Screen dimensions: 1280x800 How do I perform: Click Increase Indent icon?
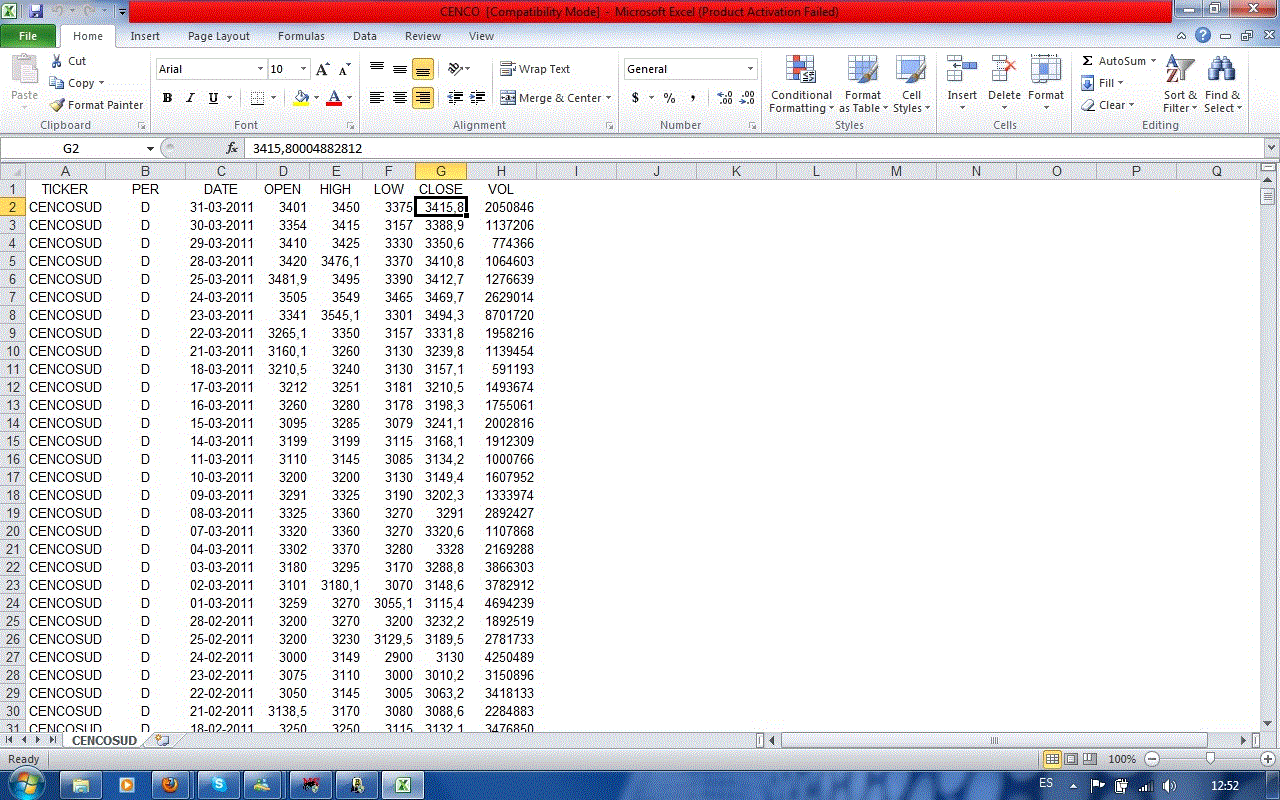coord(478,98)
